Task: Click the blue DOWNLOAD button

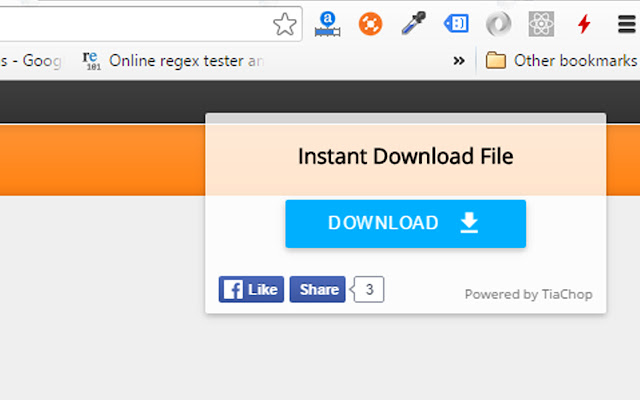Action: 406,224
